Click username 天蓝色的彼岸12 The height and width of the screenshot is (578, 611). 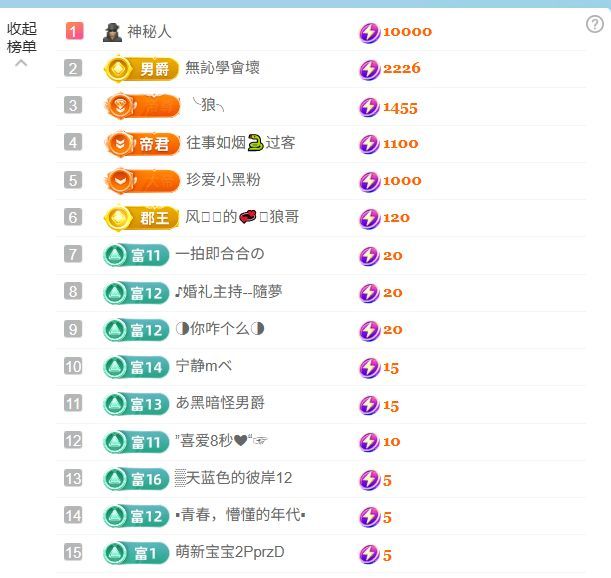pyautogui.click(x=233, y=479)
